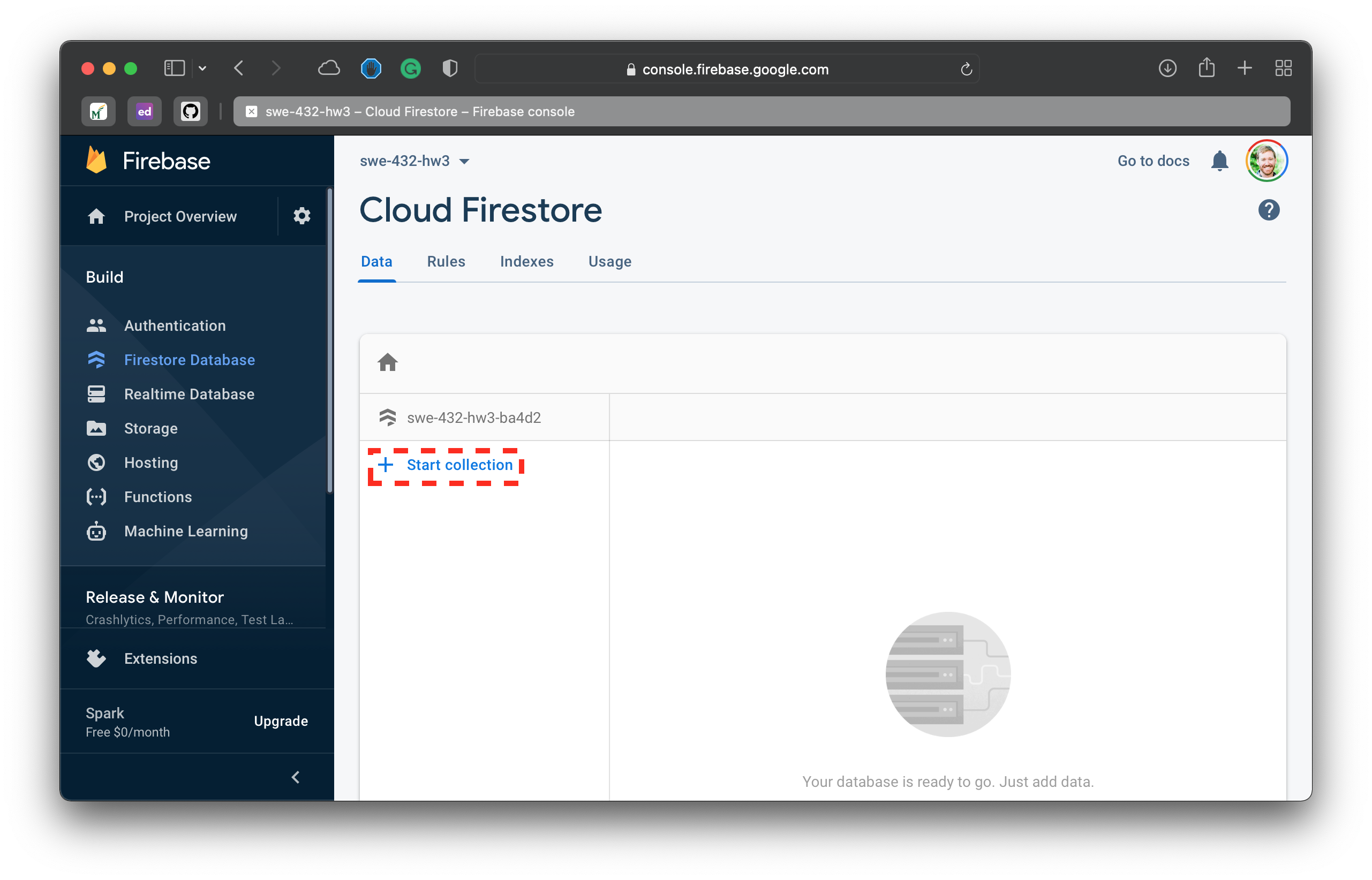Click the Firestore Database icon in sidebar

click(x=98, y=360)
